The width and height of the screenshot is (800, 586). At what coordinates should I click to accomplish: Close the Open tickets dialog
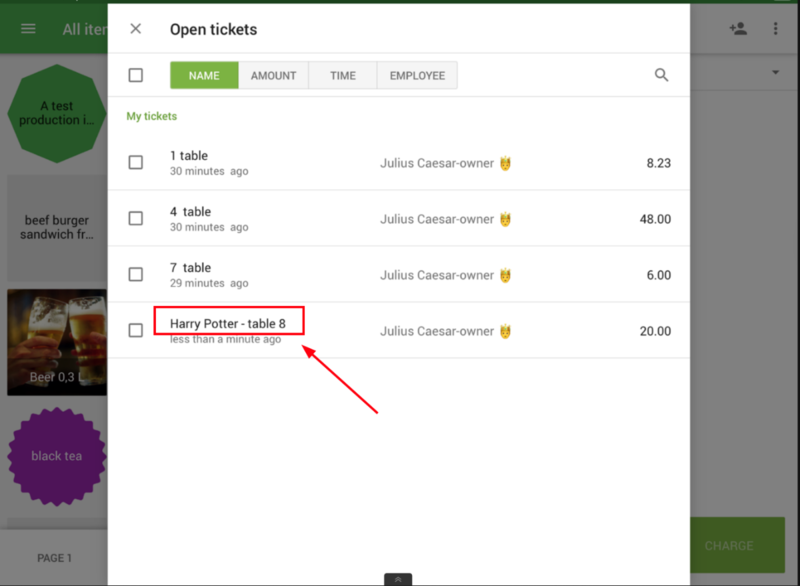(x=136, y=29)
